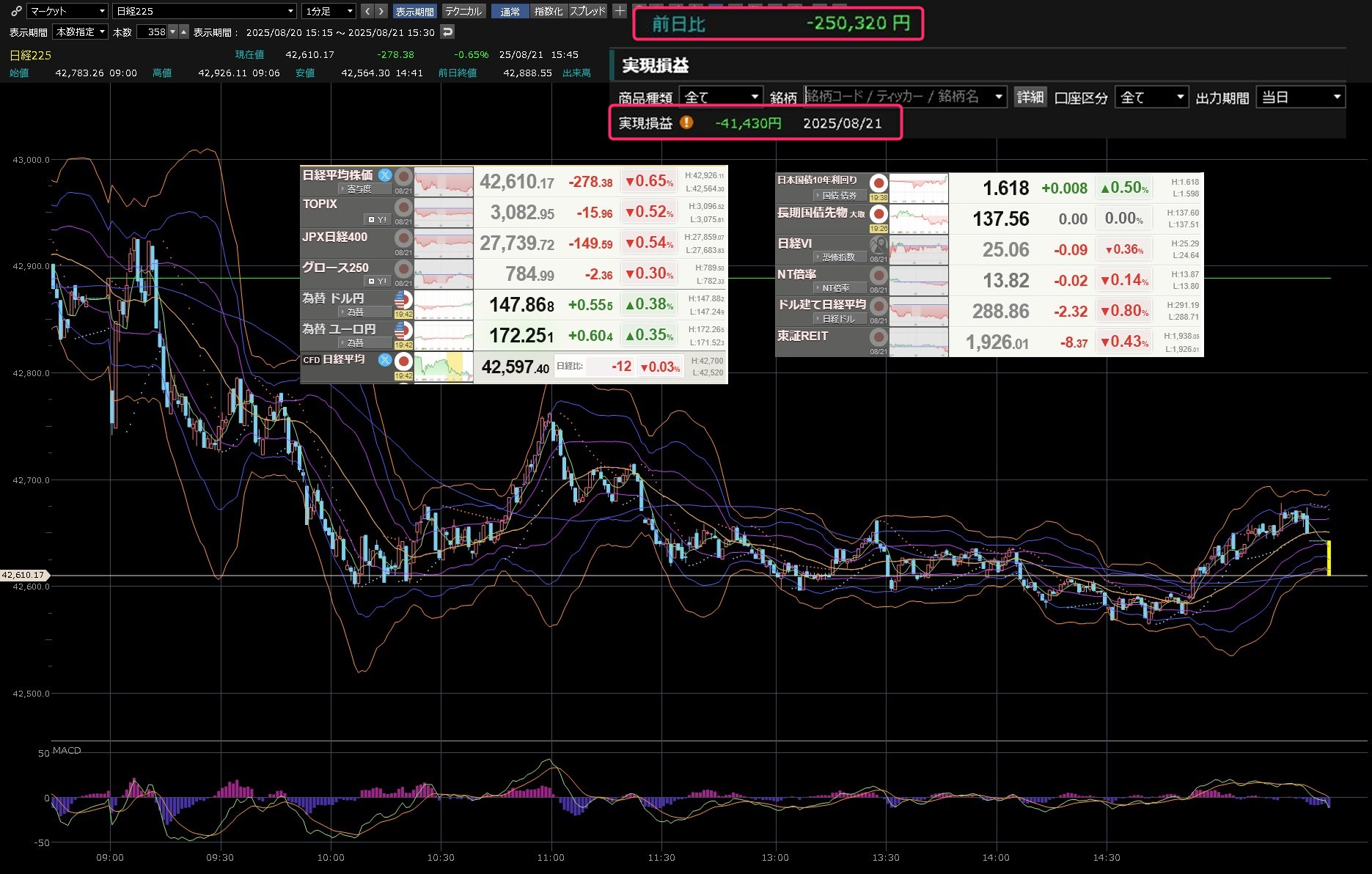Click the X icon beside CFD 日経平均
The image size is (1372, 874).
coord(385,360)
